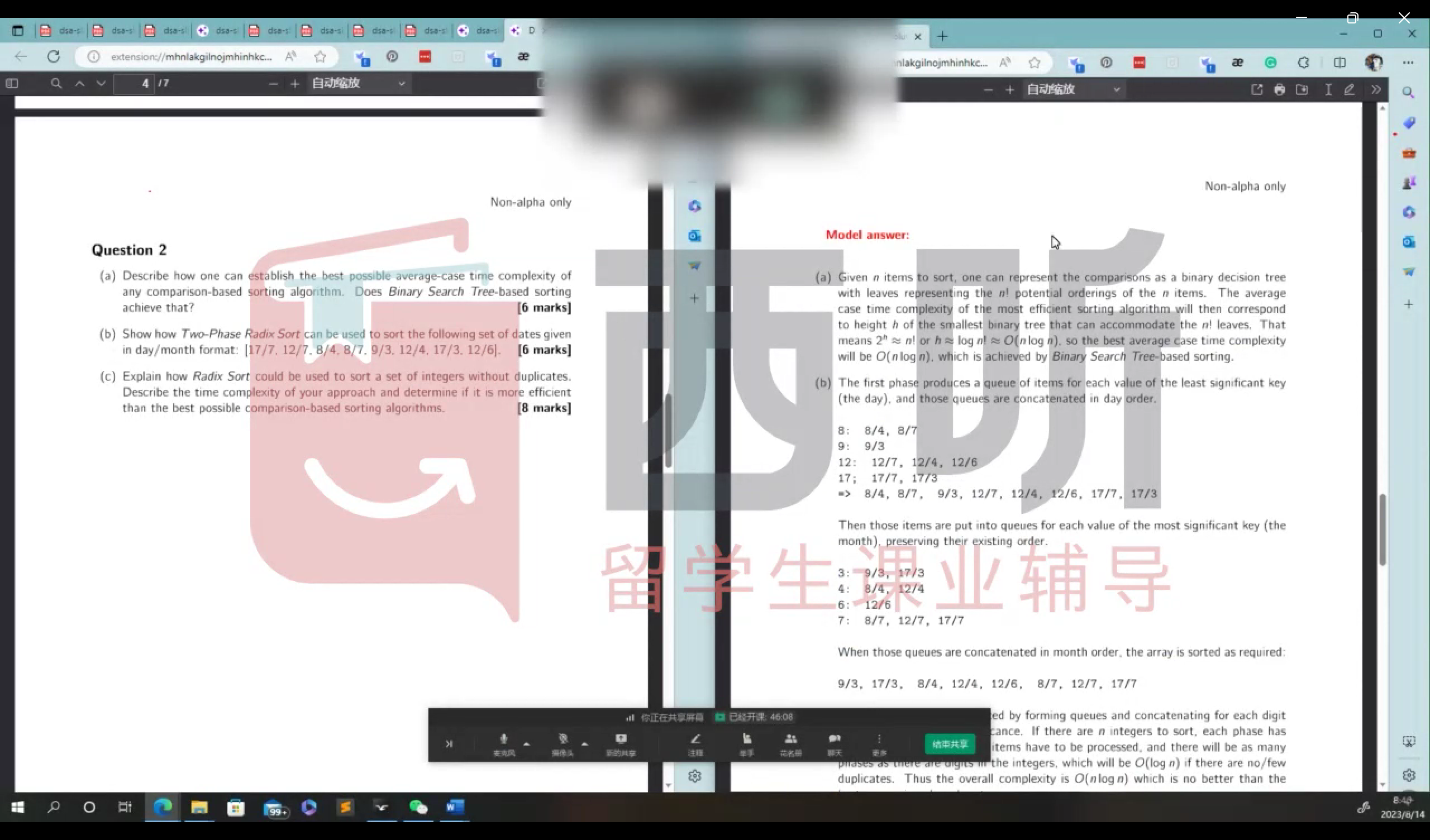Screen dimensions: 1430x840
Task: Expand more PDF tools chevron
Action: (x=1375, y=90)
